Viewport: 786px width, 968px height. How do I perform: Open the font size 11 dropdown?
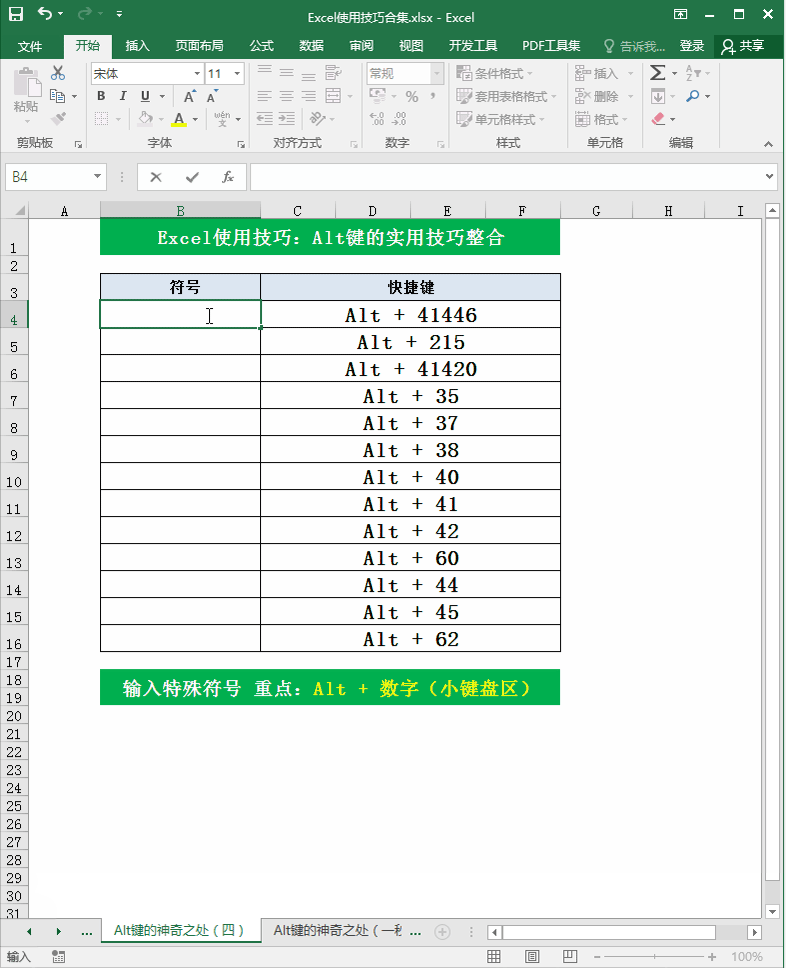237,73
